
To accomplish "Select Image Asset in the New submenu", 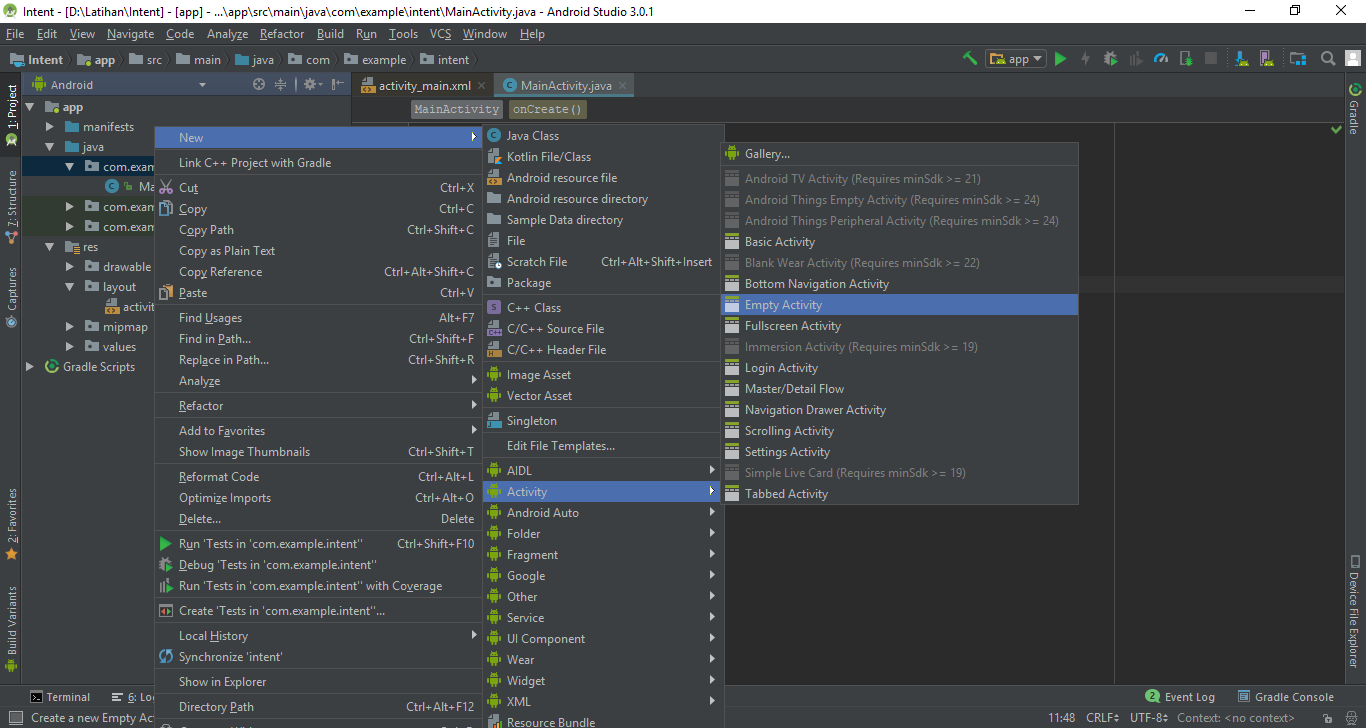I will coord(600,375).
